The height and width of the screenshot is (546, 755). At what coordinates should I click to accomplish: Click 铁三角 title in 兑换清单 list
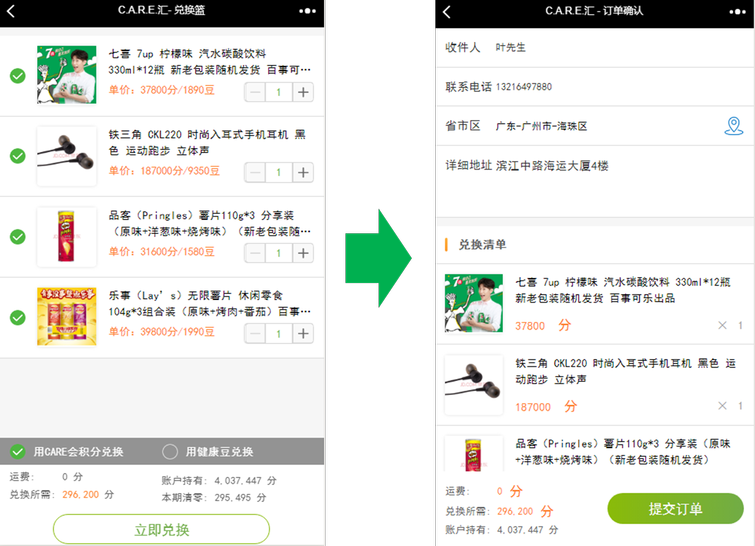point(625,371)
